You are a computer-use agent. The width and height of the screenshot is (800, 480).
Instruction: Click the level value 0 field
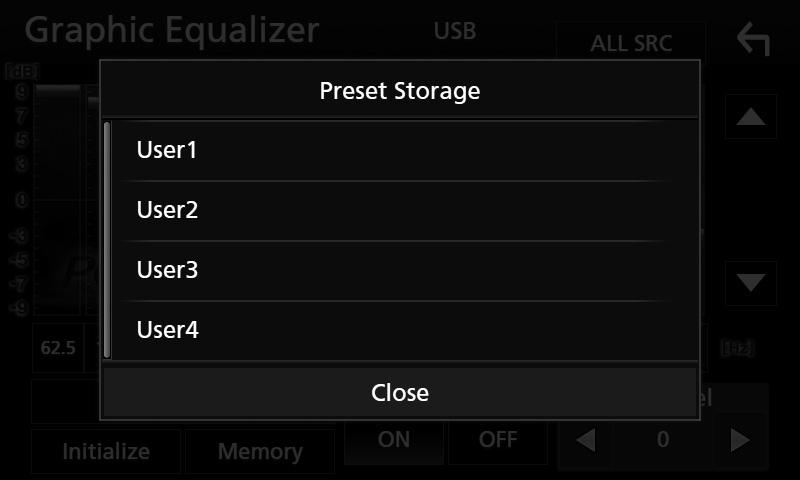point(663,440)
